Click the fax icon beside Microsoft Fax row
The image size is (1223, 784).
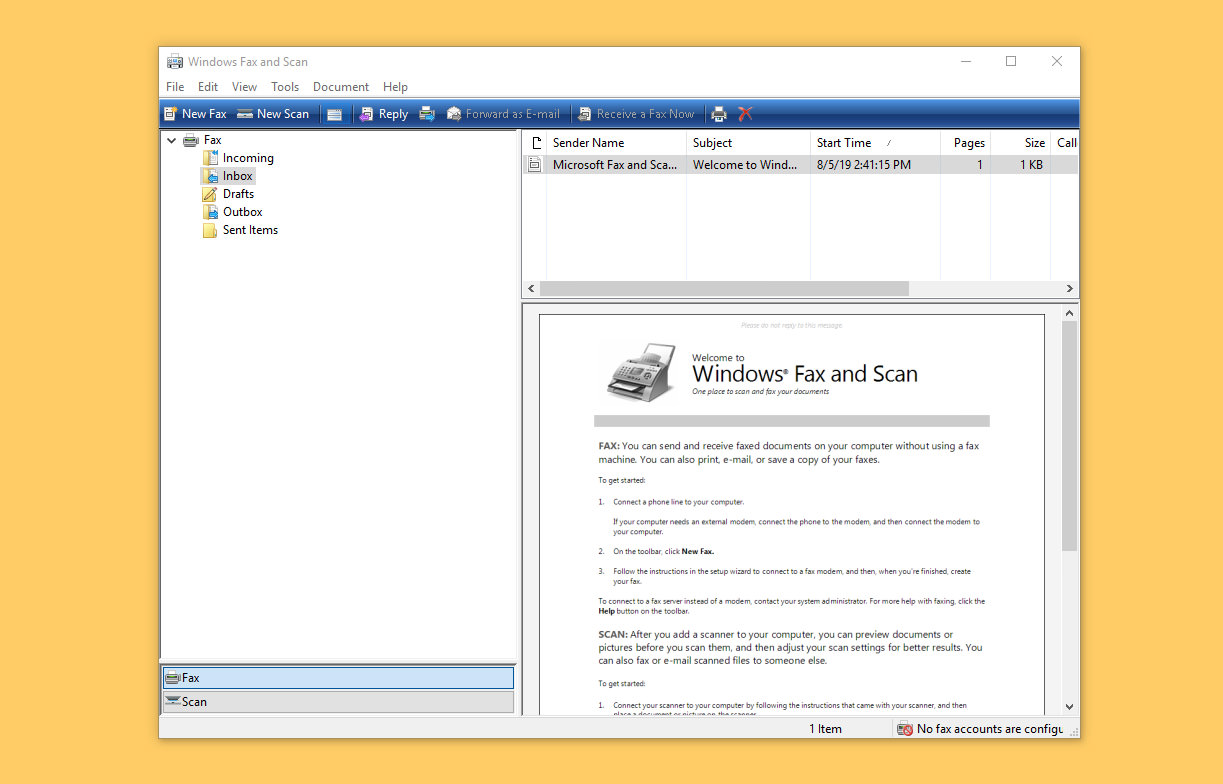535,165
